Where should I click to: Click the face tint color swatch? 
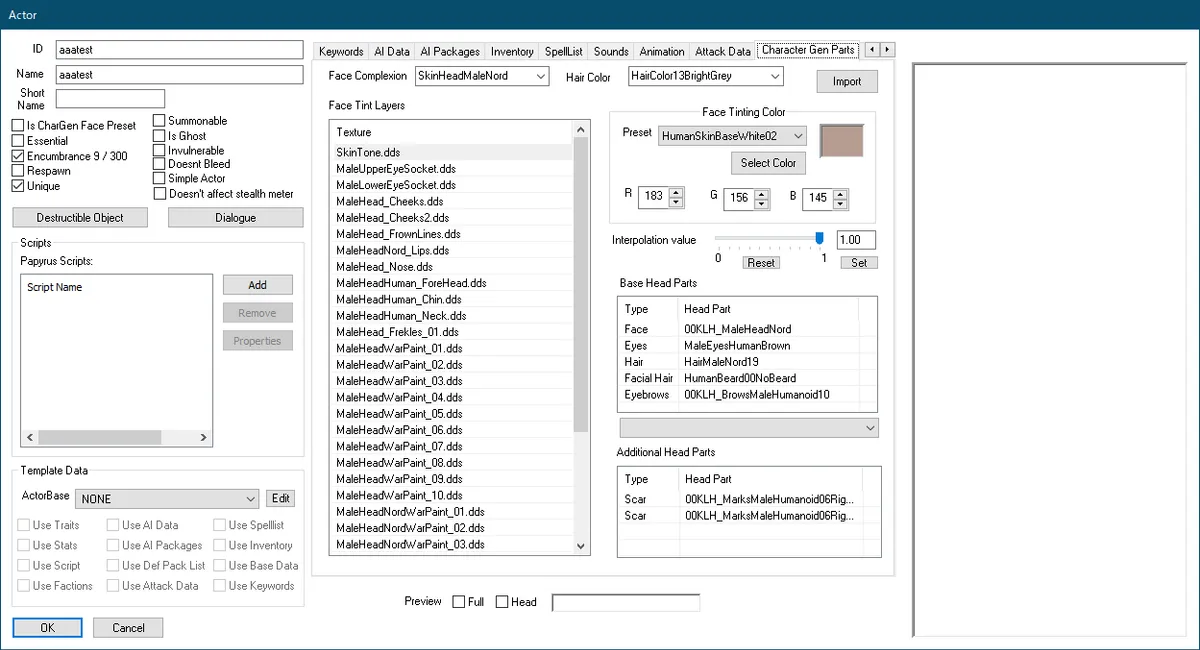point(840,141)
